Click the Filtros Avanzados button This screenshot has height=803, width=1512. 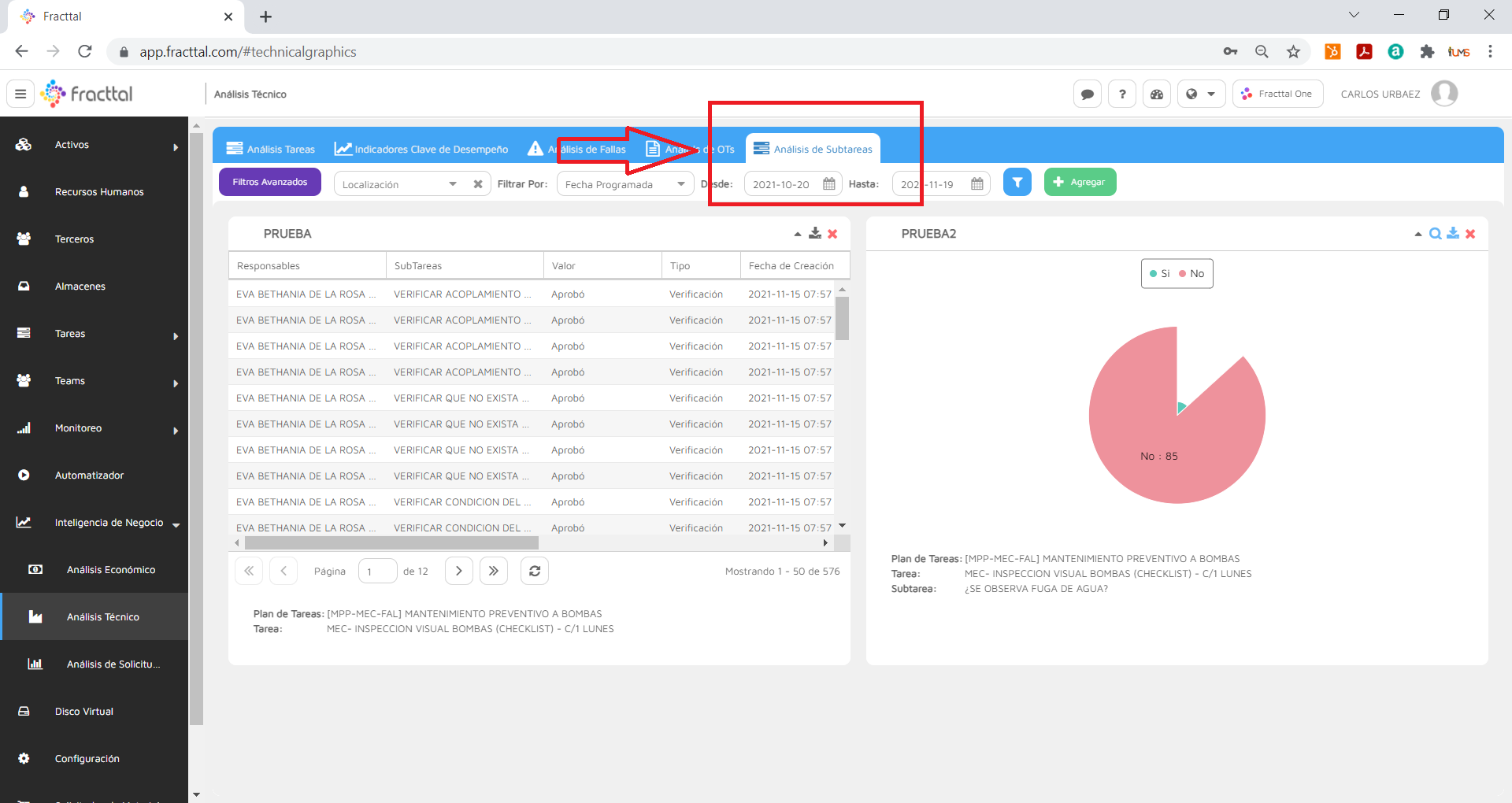[x=270, y=182]
